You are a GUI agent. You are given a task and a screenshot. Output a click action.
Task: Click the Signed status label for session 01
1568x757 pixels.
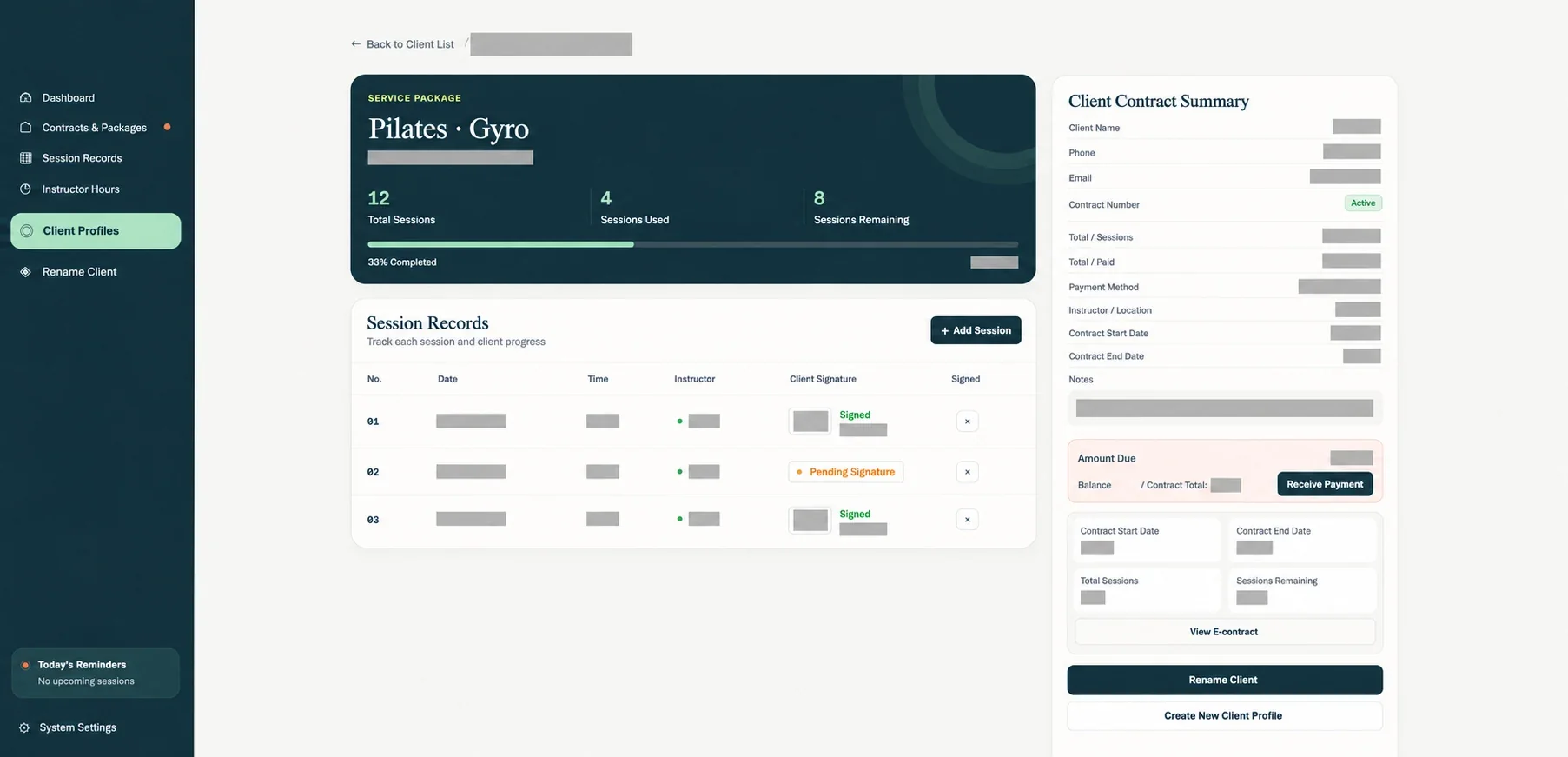pyautogui.click(x=855, y=415)
